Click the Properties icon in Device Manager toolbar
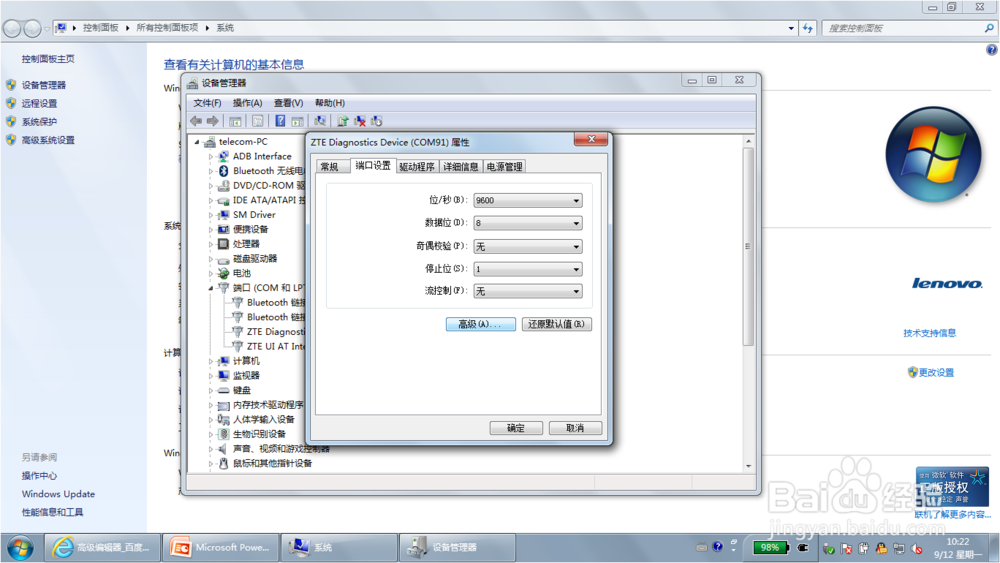Image resolution: width=1000 pixels, height=563 pixels. tap(257, 121)
